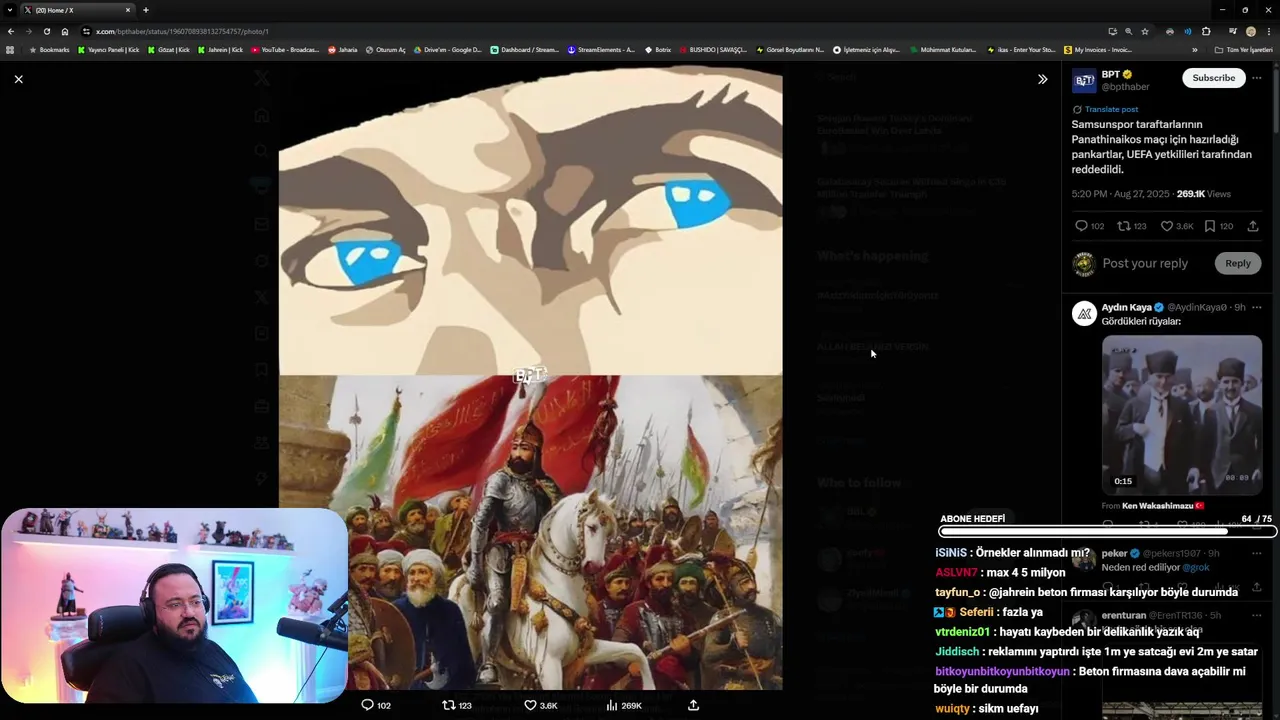Click the Post your reply field
This screenshot has width=1280, height=720.
(x=1145, y=263)
